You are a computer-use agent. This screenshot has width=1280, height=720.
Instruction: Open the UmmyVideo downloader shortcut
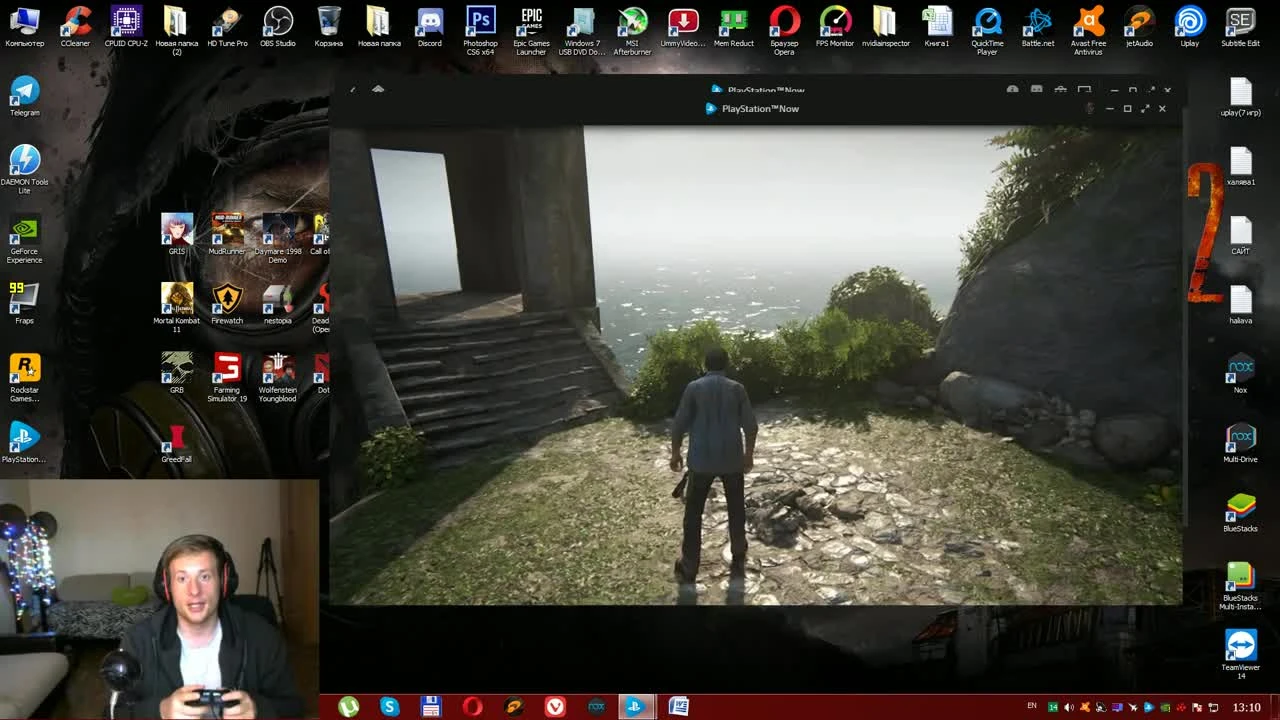pyautogui.click(x=683, y=27)
